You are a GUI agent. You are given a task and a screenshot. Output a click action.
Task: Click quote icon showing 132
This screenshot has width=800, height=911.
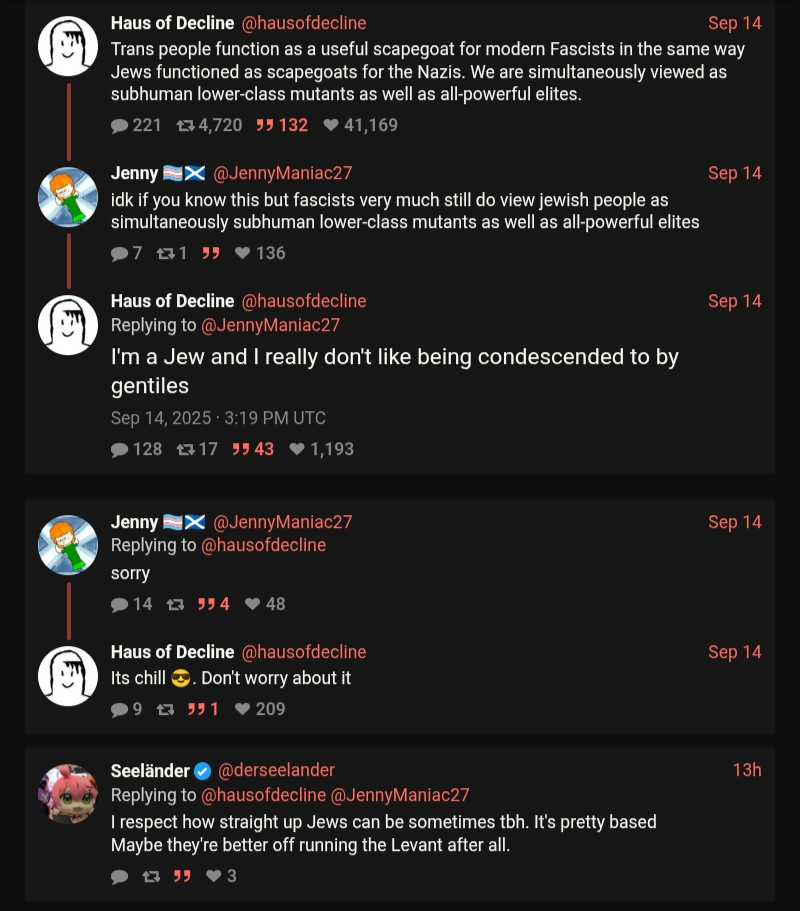click(265, 126)
